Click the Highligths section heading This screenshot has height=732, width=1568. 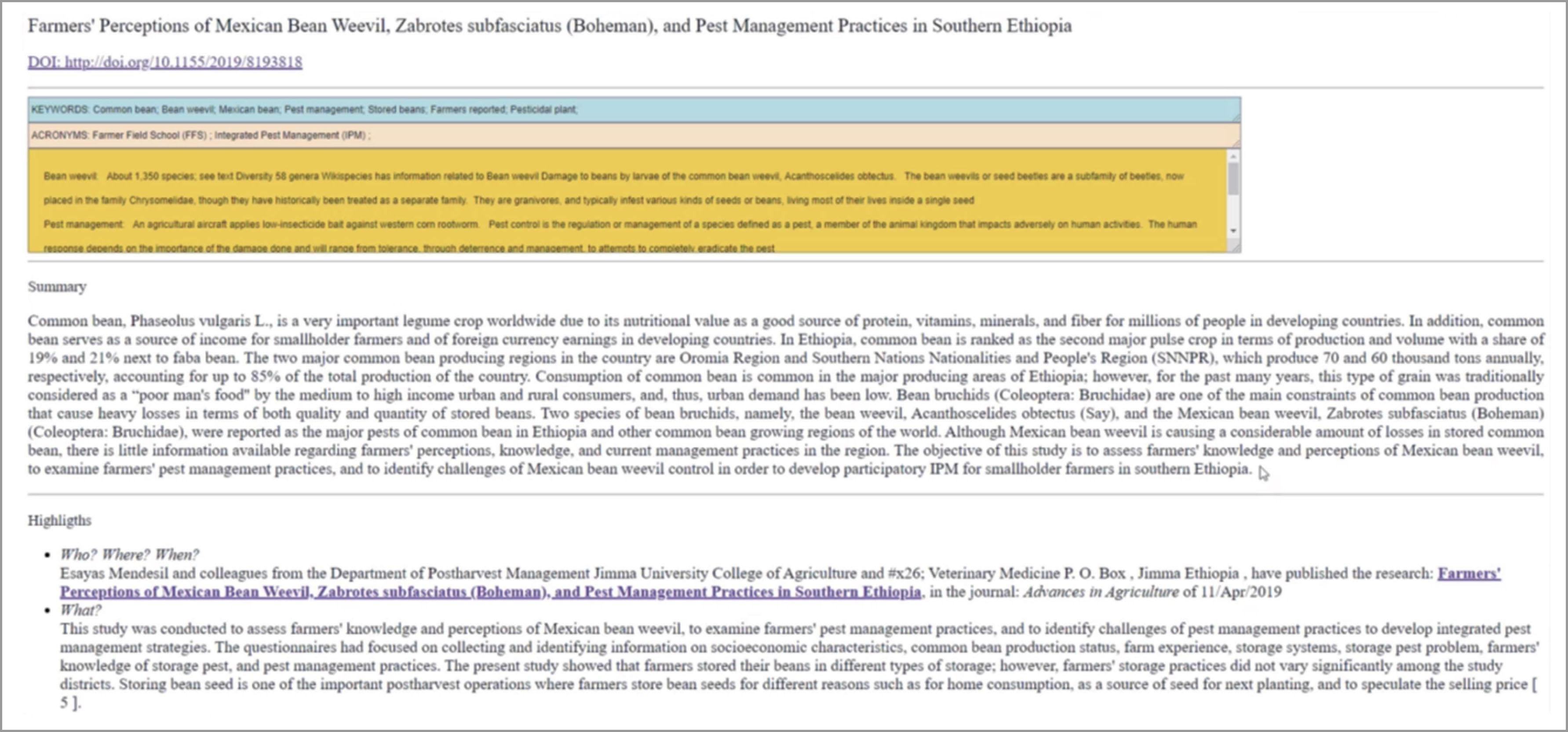click(x=59, y=520)
